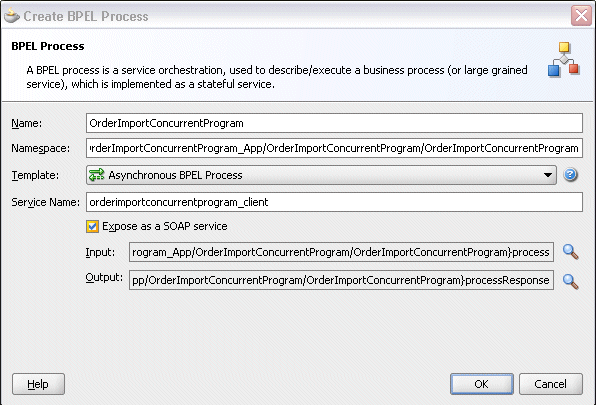596x405 pixels.
Task: Click the Output processResponse field
Action: [341, 280]
